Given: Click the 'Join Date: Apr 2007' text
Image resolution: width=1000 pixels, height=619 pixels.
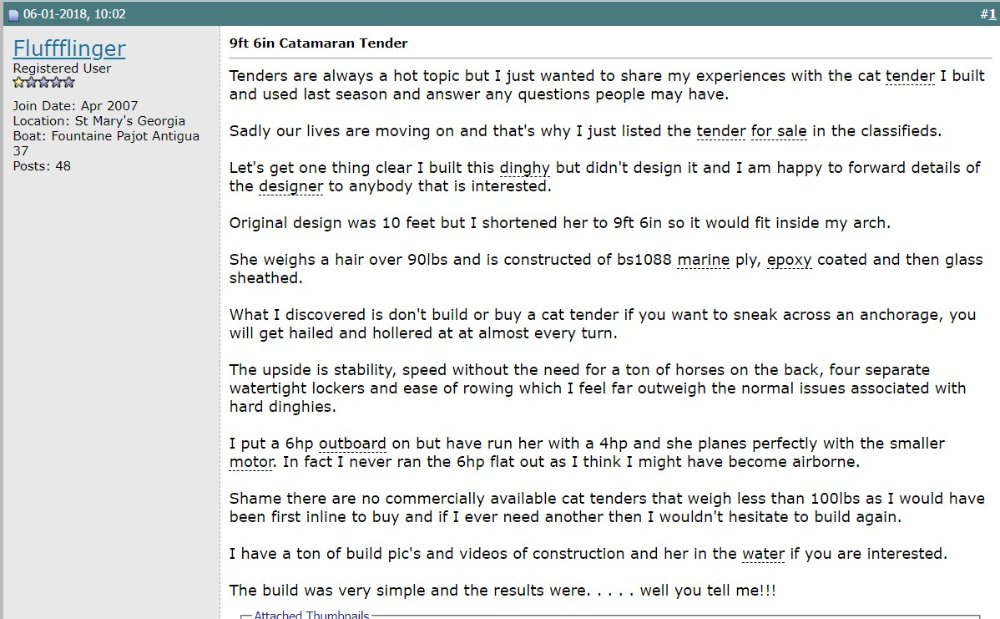Looking at the screenshot, I should pyautogui.click(x=75, y=106).
